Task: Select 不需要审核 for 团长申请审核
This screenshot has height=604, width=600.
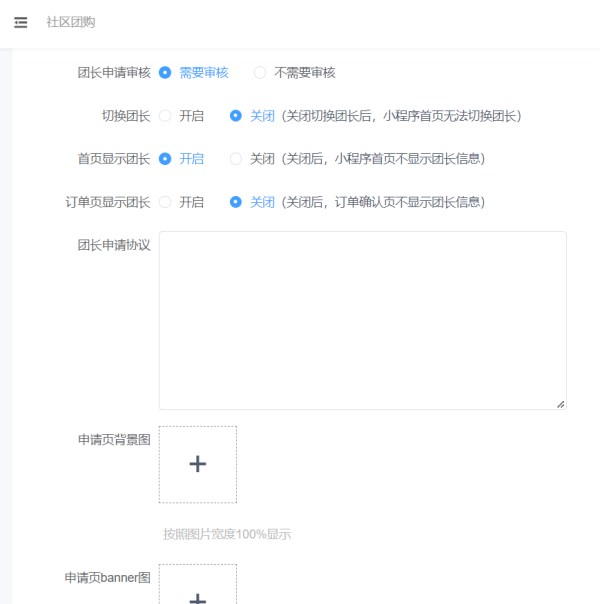Action: [260, 73]
